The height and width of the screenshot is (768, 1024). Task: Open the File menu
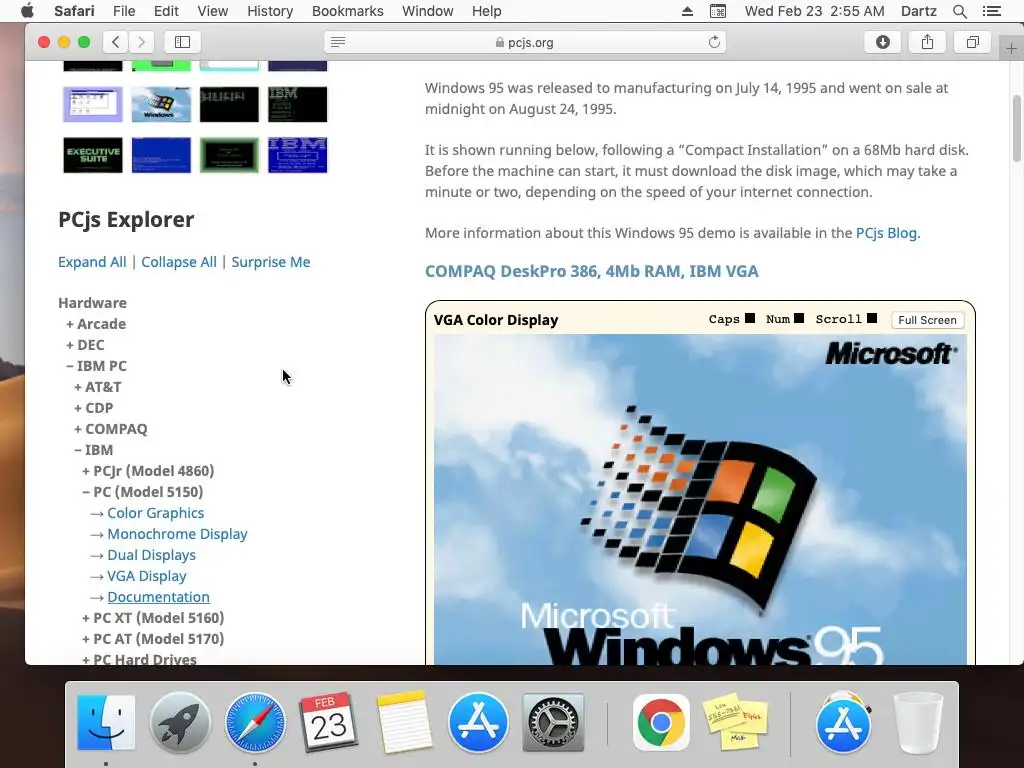(x=123, y=11)
